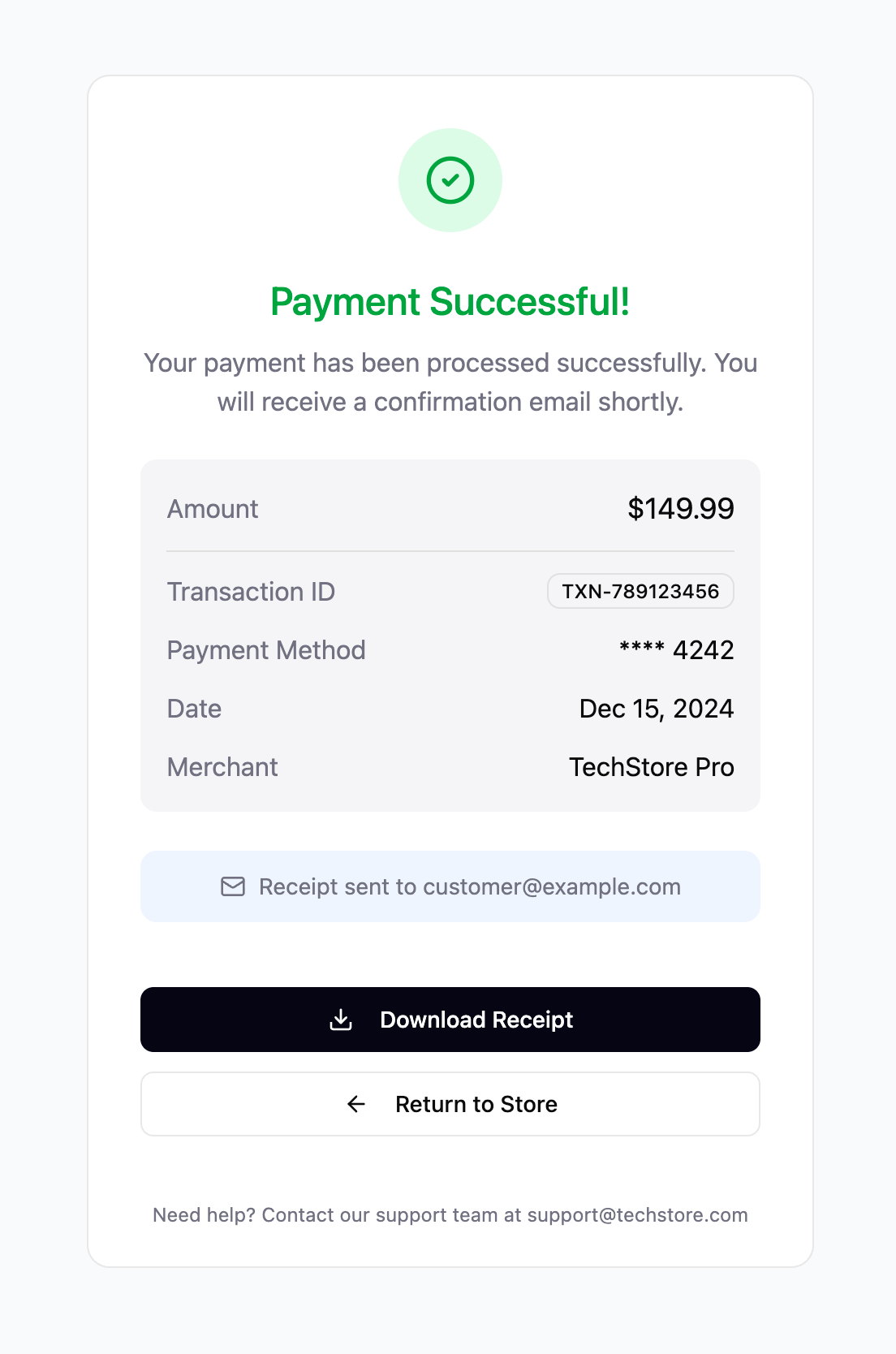This screenshot has width=896, height=1354.
Task: Click the Dec 15, 2024 date value
Action: [x=656, y=709]
